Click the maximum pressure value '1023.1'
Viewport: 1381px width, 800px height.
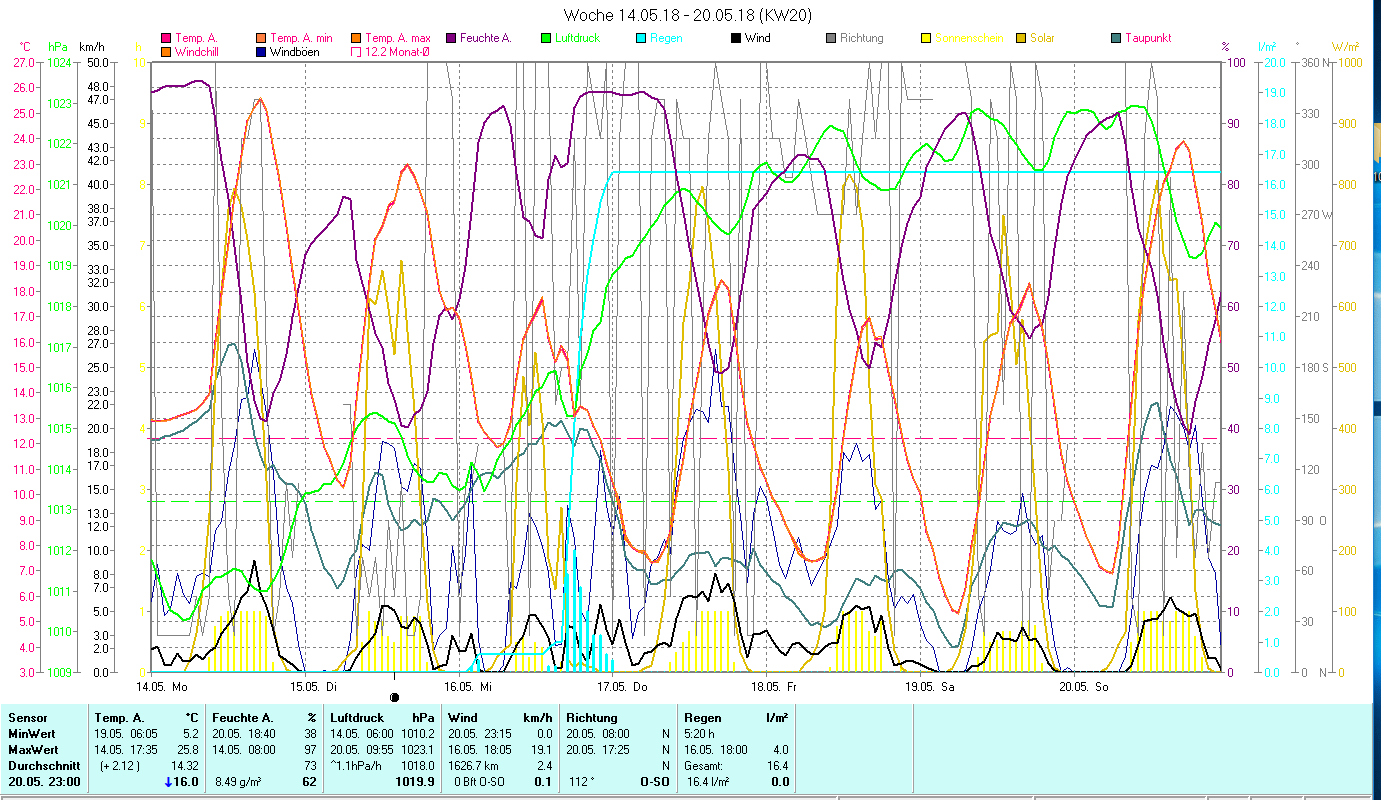coord(416,750)
